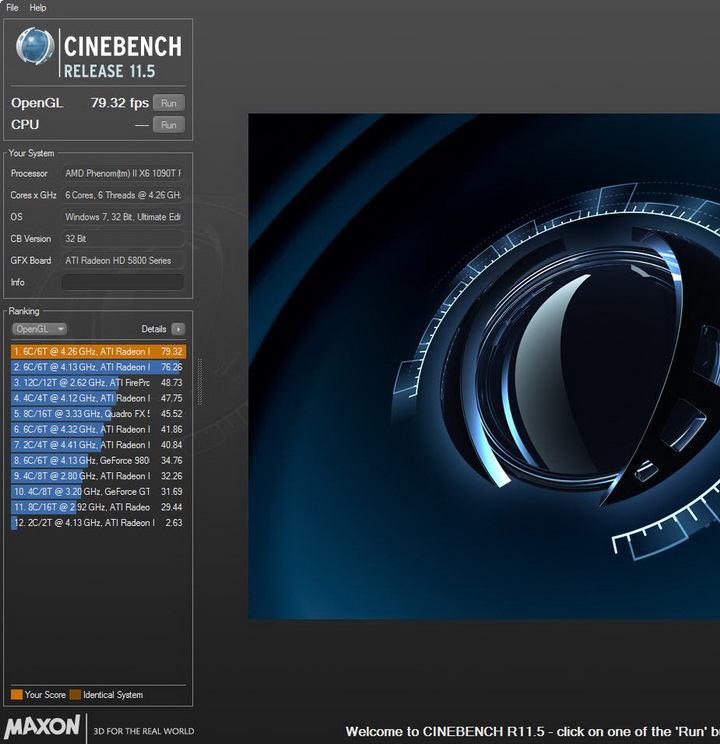Select ranking row 8 GeForce 34.76
720x744 pixels.
tap(98, 460)
